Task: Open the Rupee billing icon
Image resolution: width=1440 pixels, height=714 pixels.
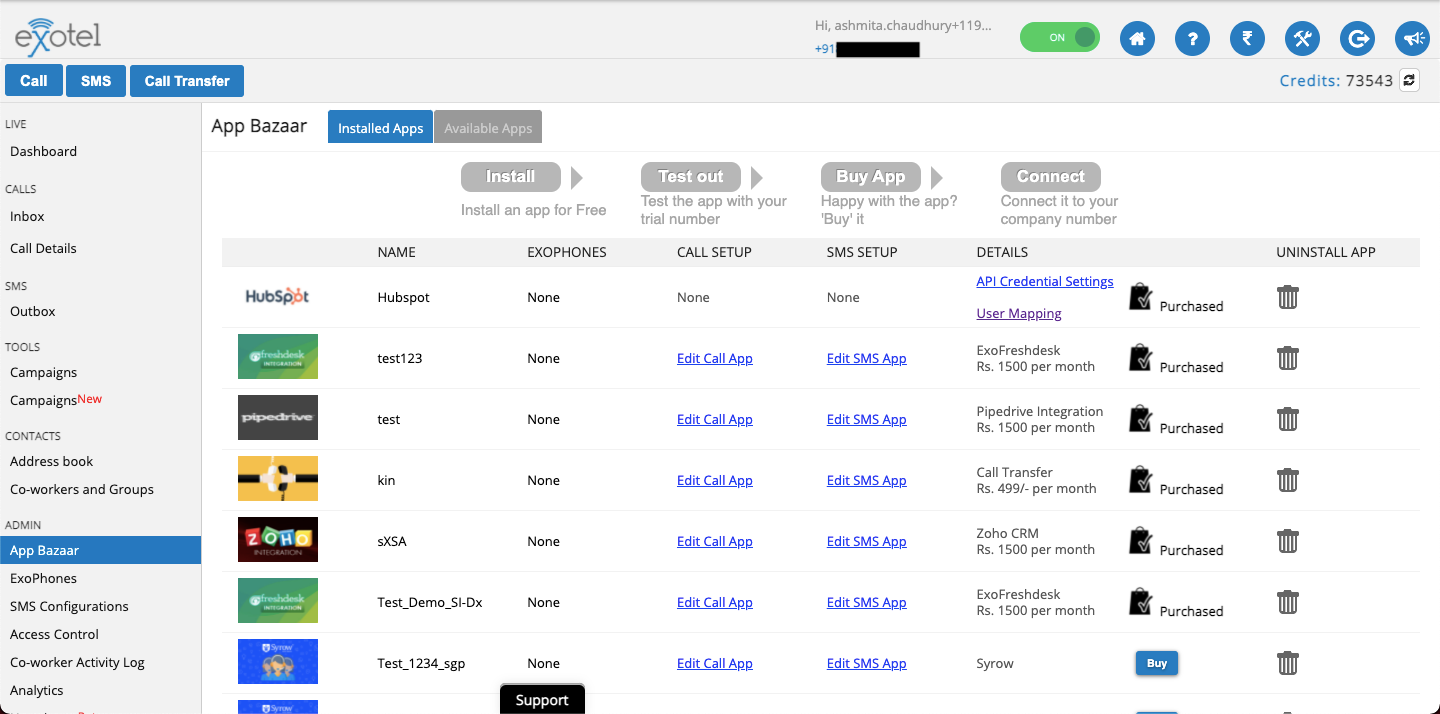Action: pos(1247,39)
